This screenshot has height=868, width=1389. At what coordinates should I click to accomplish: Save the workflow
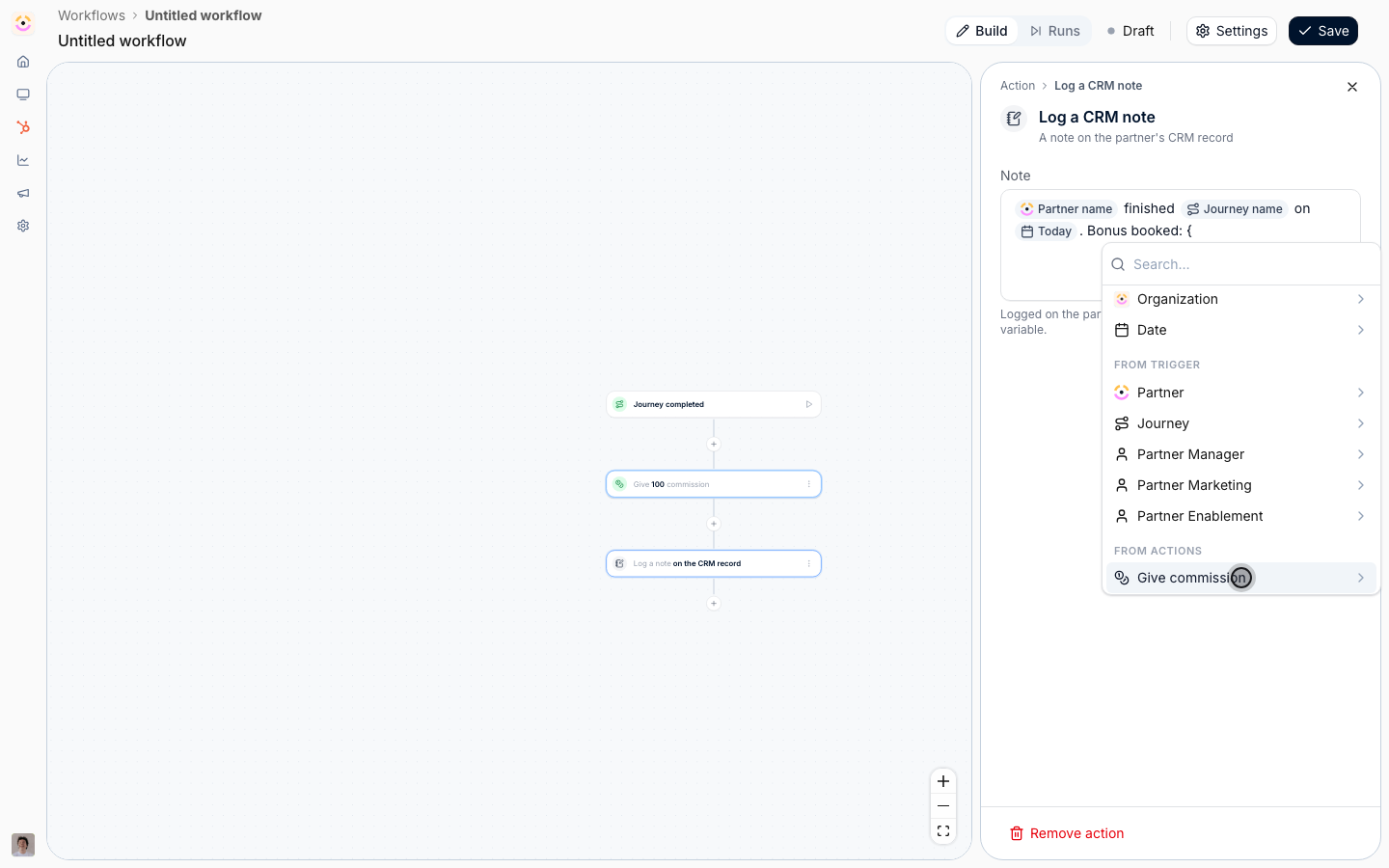click(x=1323, y=31)
